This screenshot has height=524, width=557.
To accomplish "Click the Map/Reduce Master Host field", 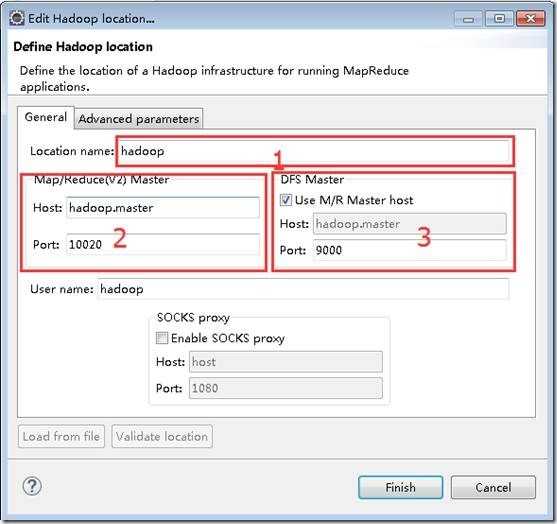I will 163,208.
